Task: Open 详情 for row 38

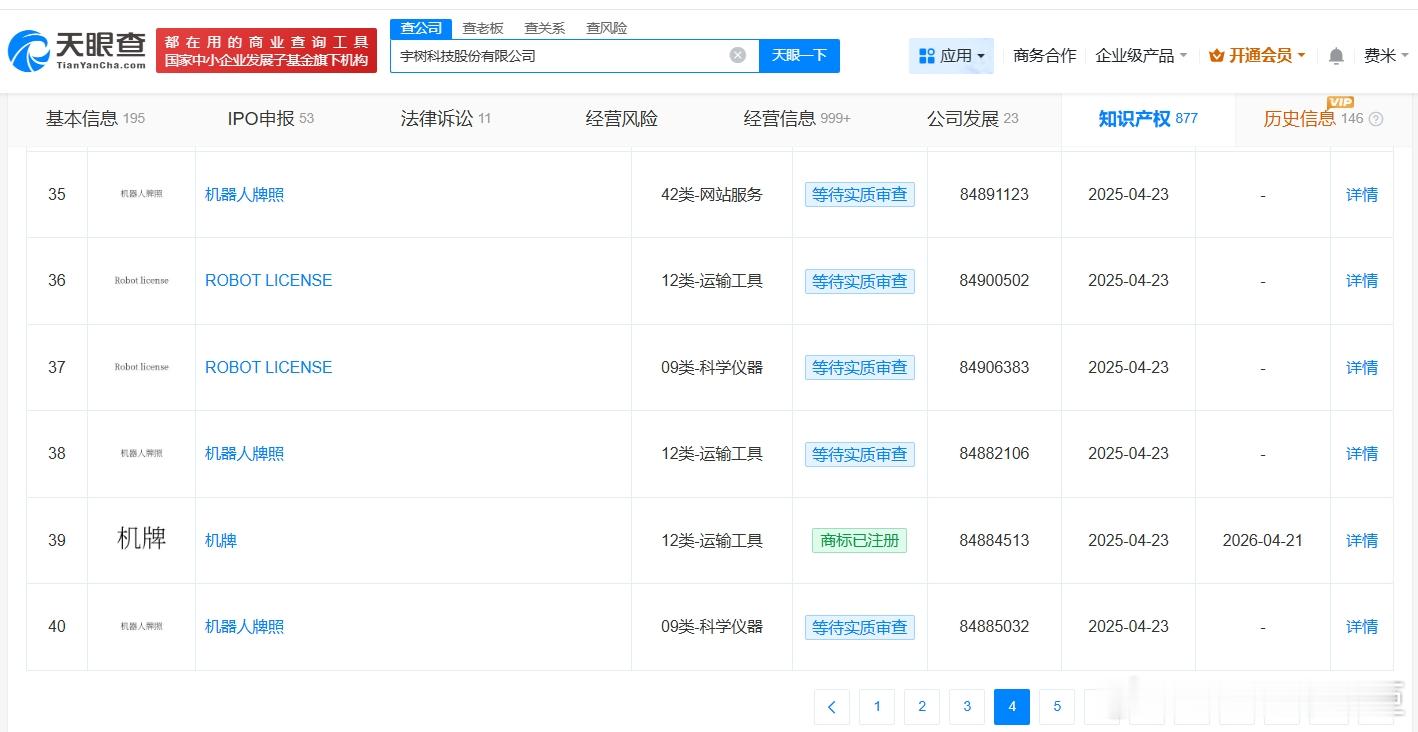Action: [1361, 454]
